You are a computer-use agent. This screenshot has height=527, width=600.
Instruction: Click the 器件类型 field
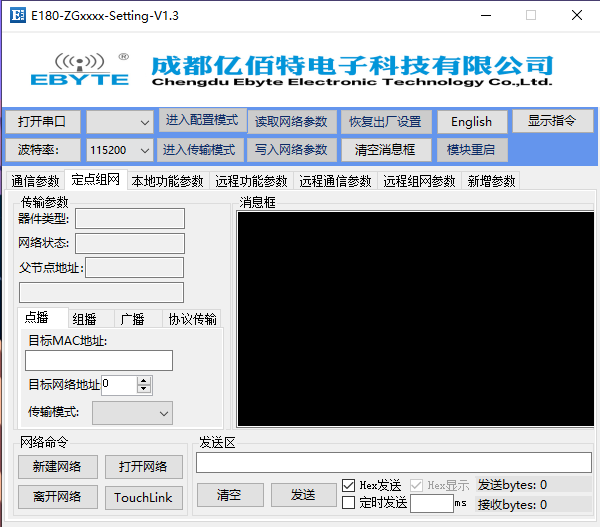(130, 219)
